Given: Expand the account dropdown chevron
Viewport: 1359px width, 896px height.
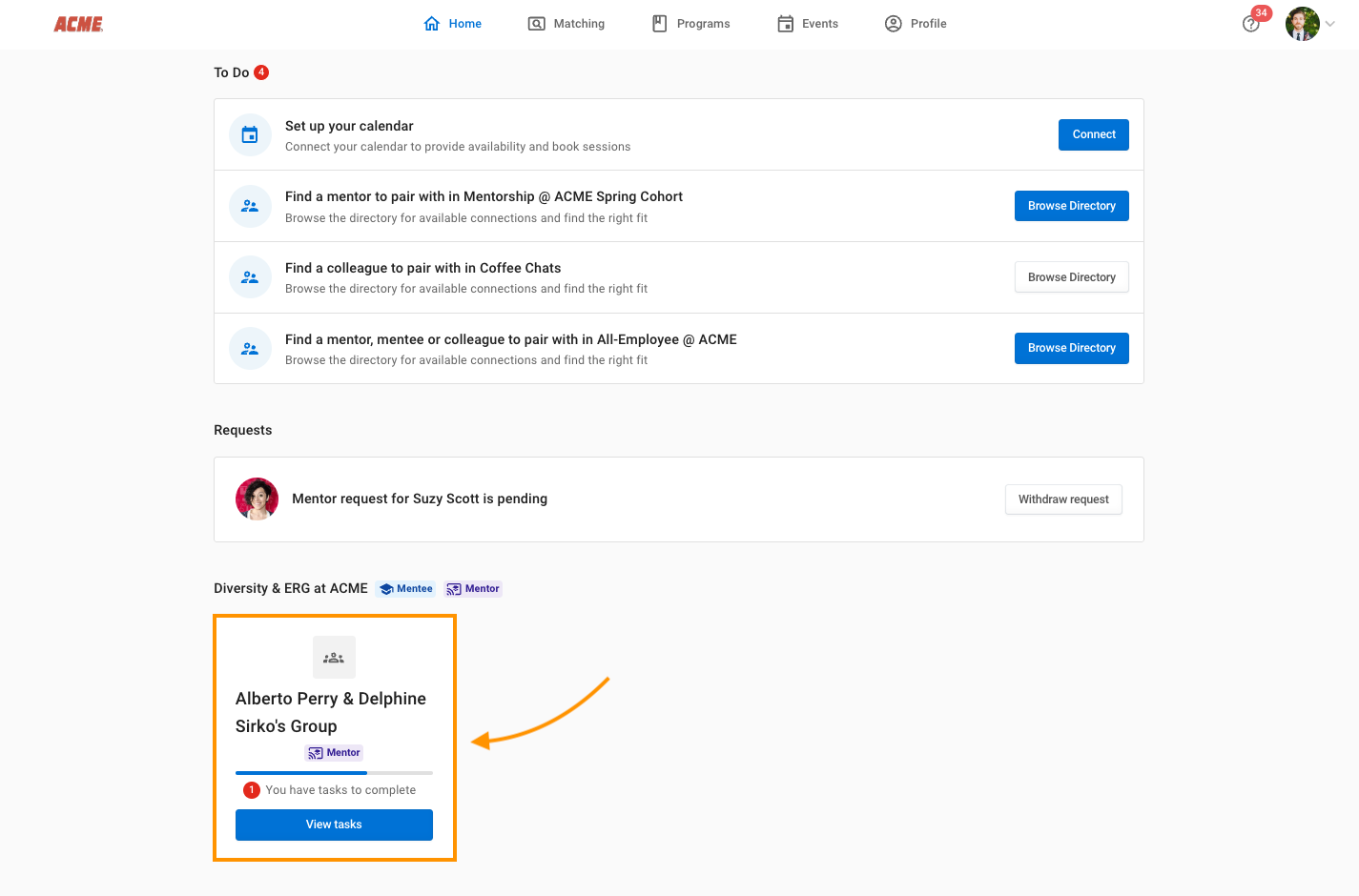Looking at the screenshot, I should (1330, 24).
